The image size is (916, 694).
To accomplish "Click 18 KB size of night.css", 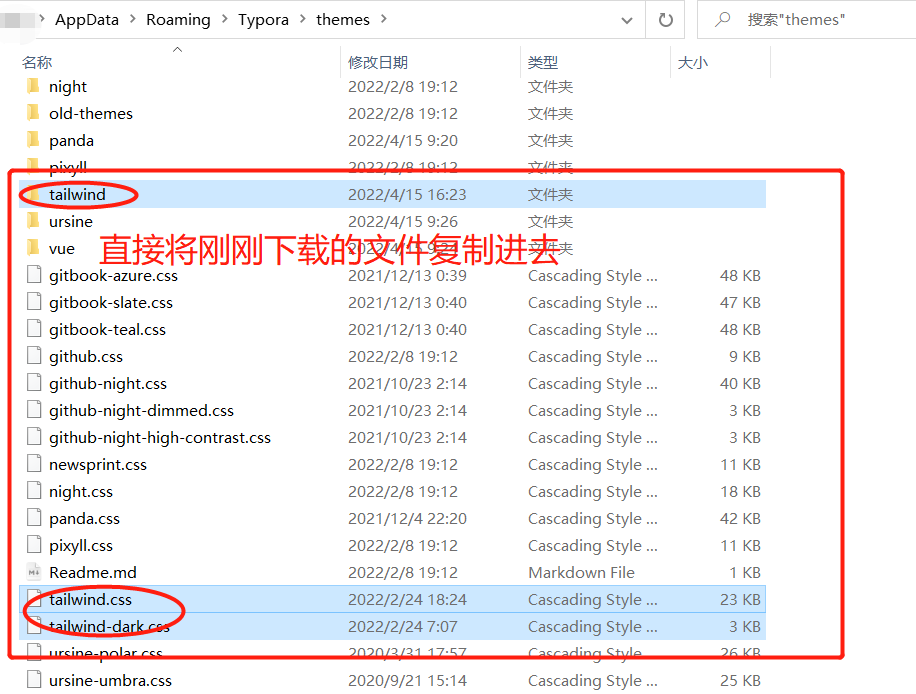I will 740,491.
